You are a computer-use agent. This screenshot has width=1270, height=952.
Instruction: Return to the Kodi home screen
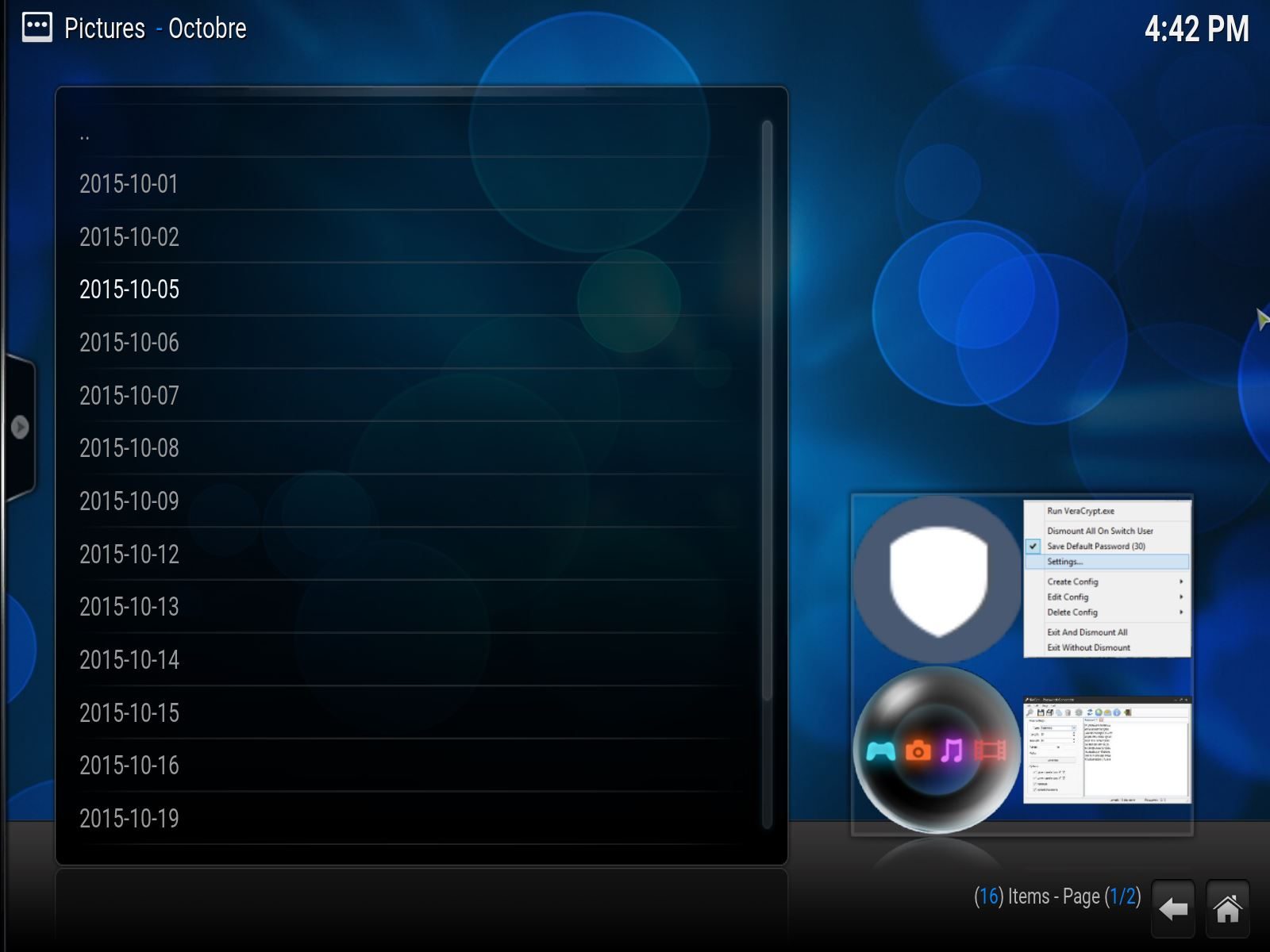1227,908
